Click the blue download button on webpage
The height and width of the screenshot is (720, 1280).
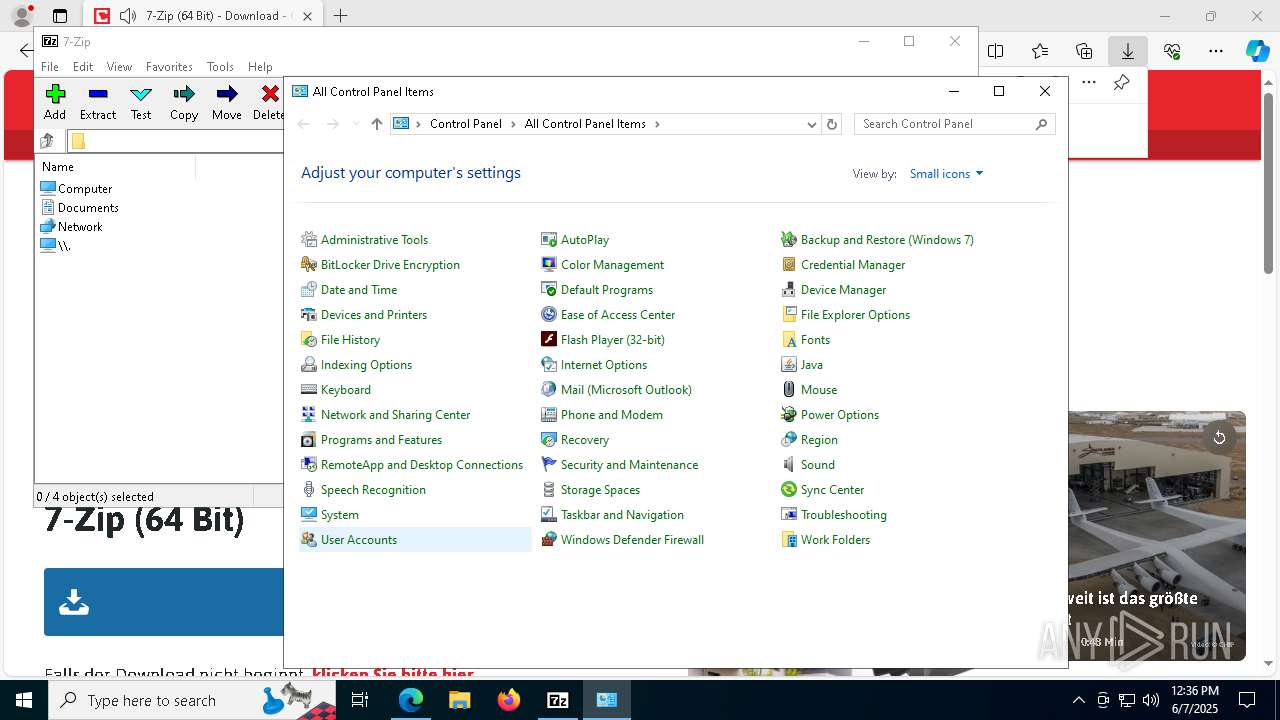[163, 602]
